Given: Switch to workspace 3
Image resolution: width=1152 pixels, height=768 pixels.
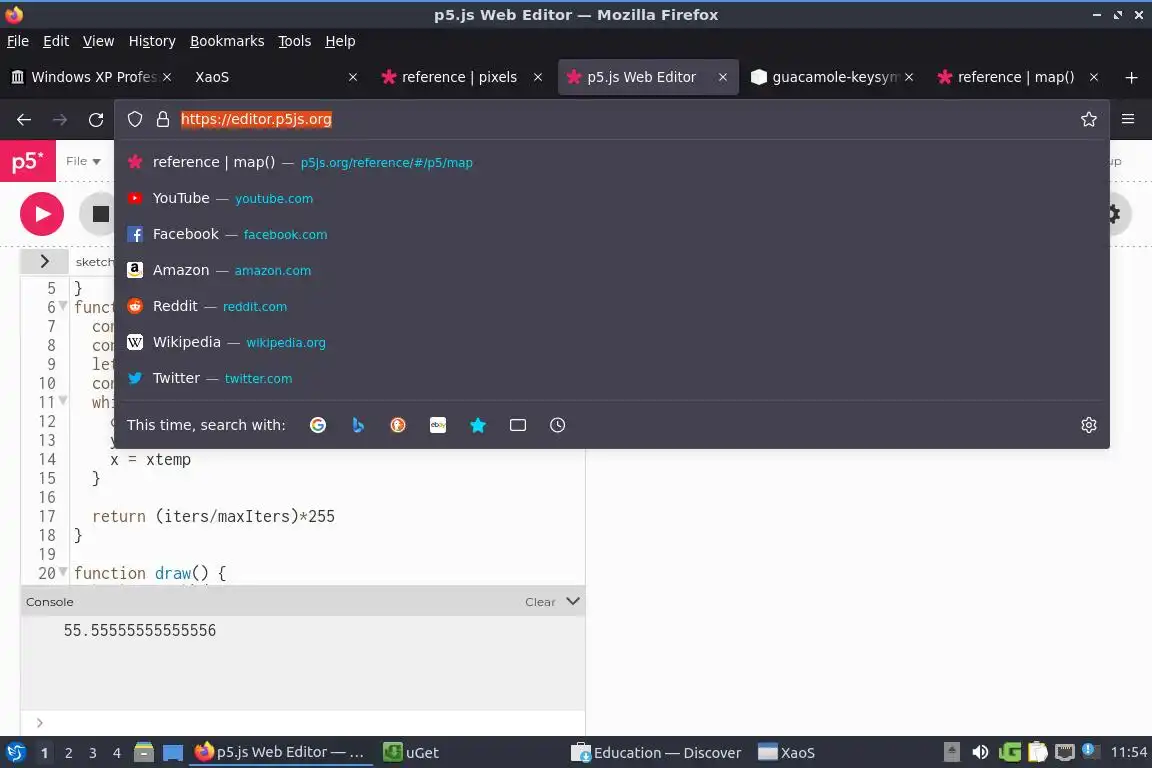Looking at the screenshot, I should pos(93,753).
